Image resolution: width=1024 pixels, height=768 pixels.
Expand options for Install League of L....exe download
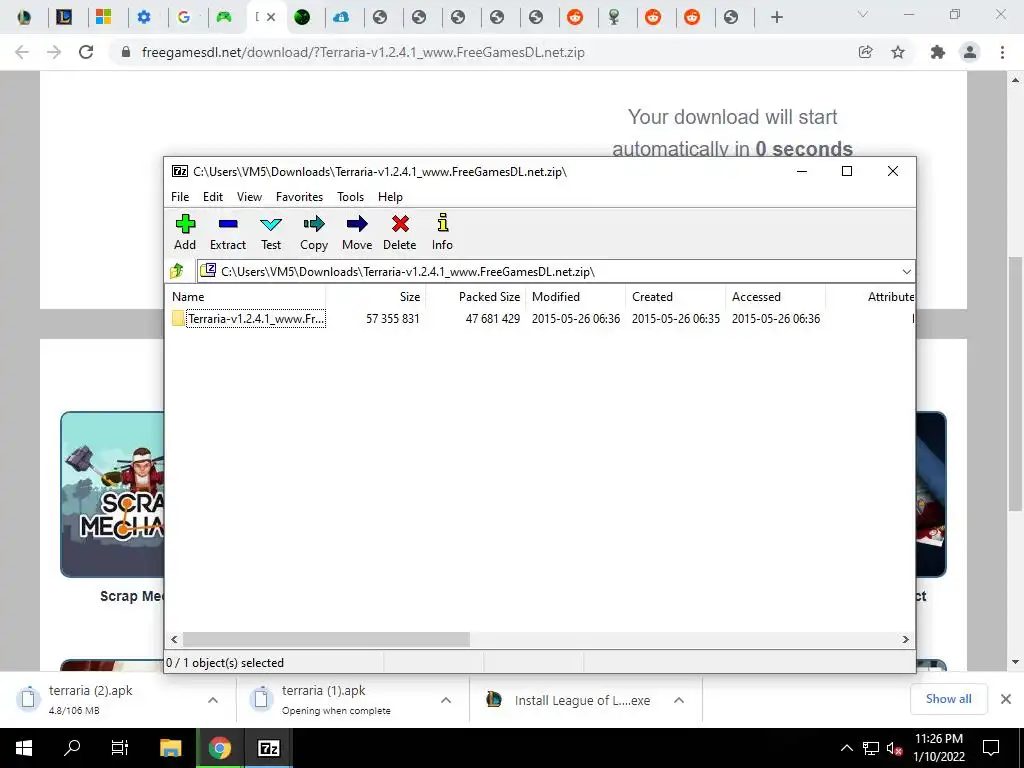(679, 700)
